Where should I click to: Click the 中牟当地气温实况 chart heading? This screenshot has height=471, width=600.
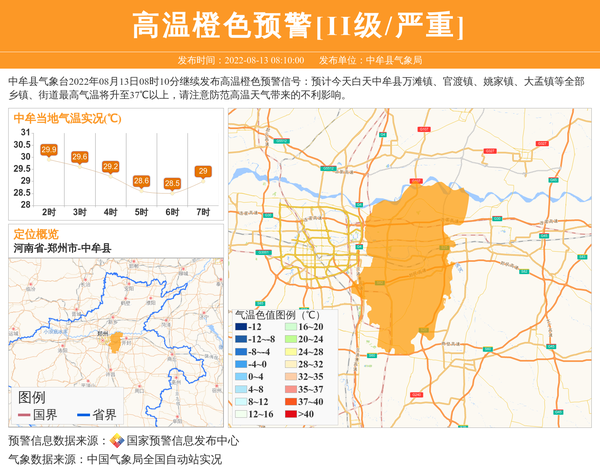(x=67, y=118)
